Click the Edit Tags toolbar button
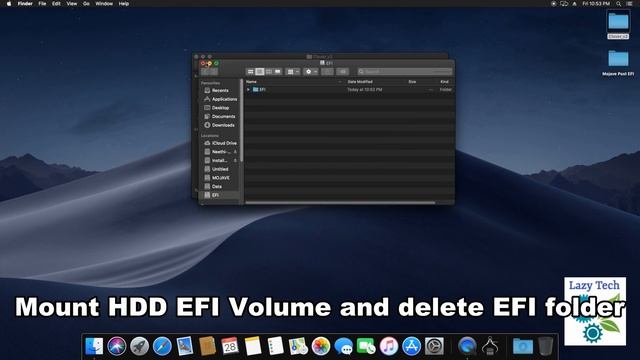This screenshot has width=640, height=360. [342, 72]
